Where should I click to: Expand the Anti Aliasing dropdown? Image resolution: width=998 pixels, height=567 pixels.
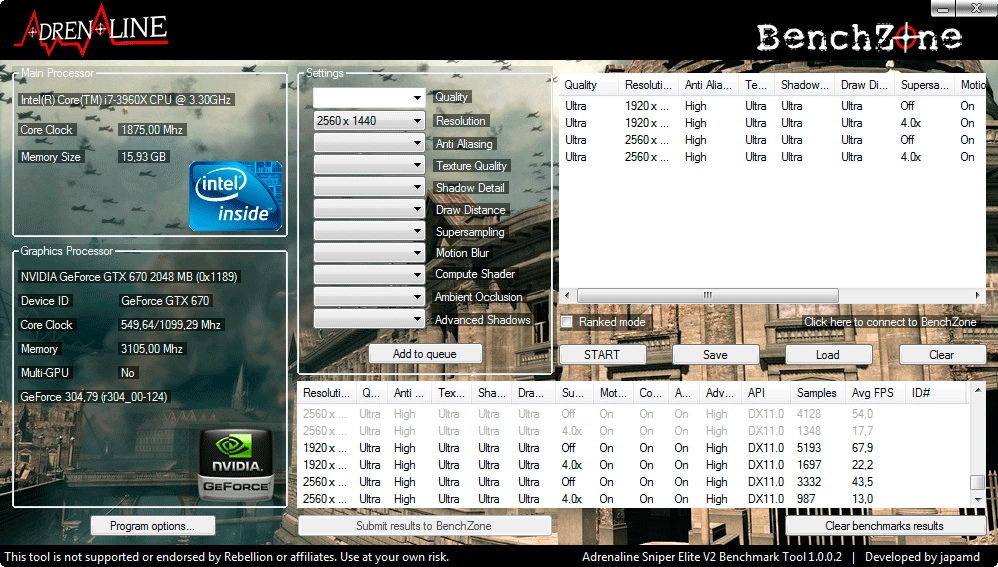pyautogui.click(x=369, y=143)
